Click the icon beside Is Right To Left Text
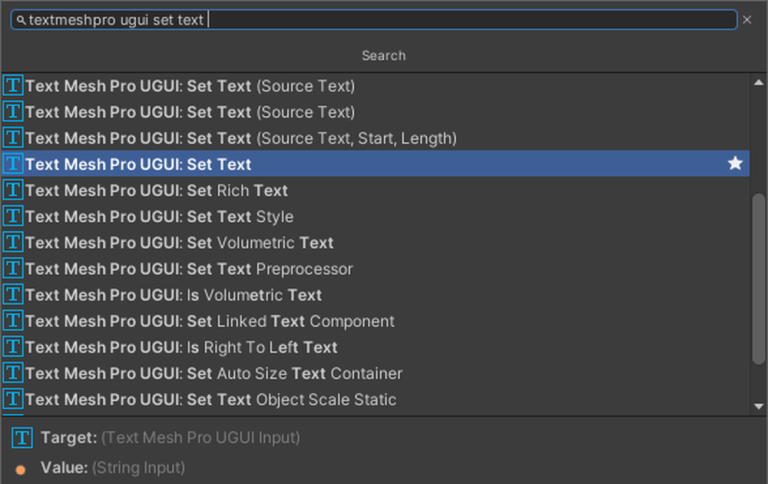Image resolution: width=768 pixels, height=484 pixels. click(x=13, y=347)
